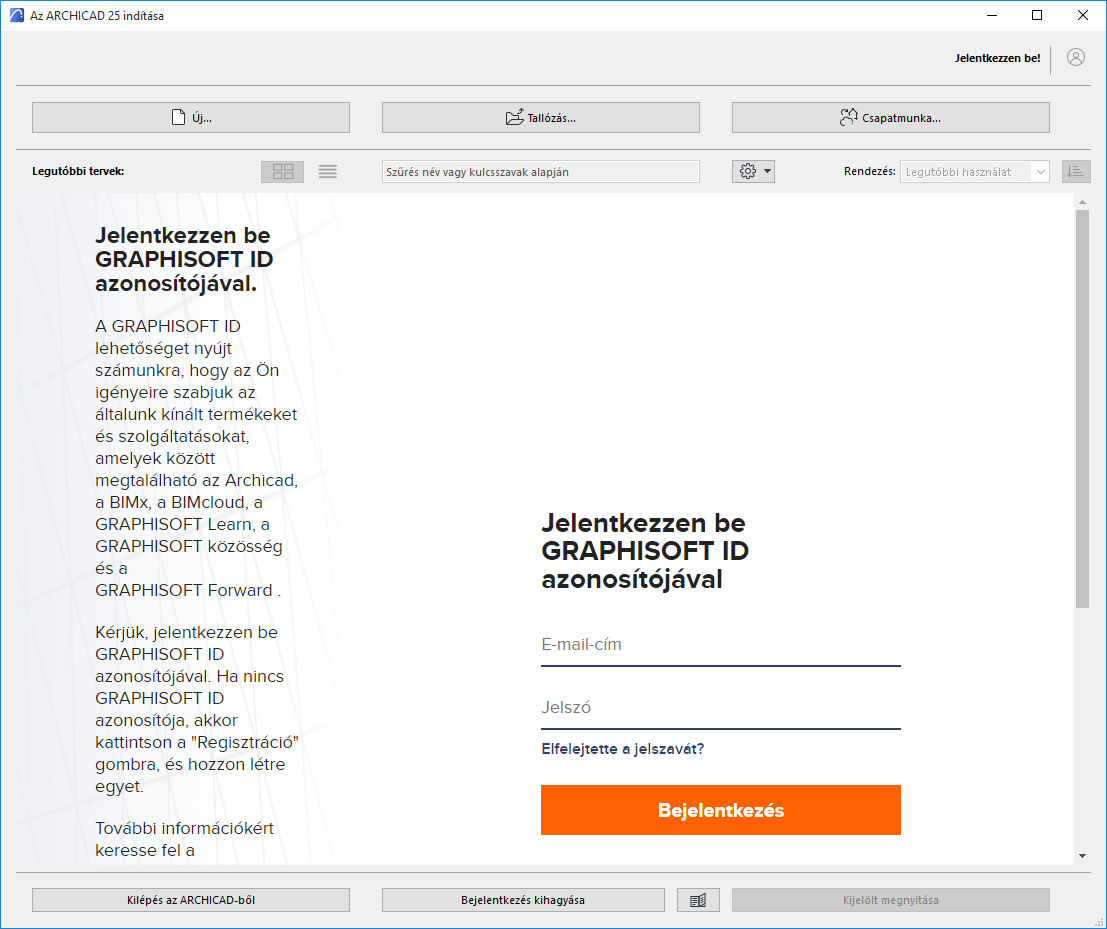Image resolution: width=1107 pixels, height=929 pixels.
Task: Open Tallózás... browse button
Action: pyautogui.click(x=541, y=117)
